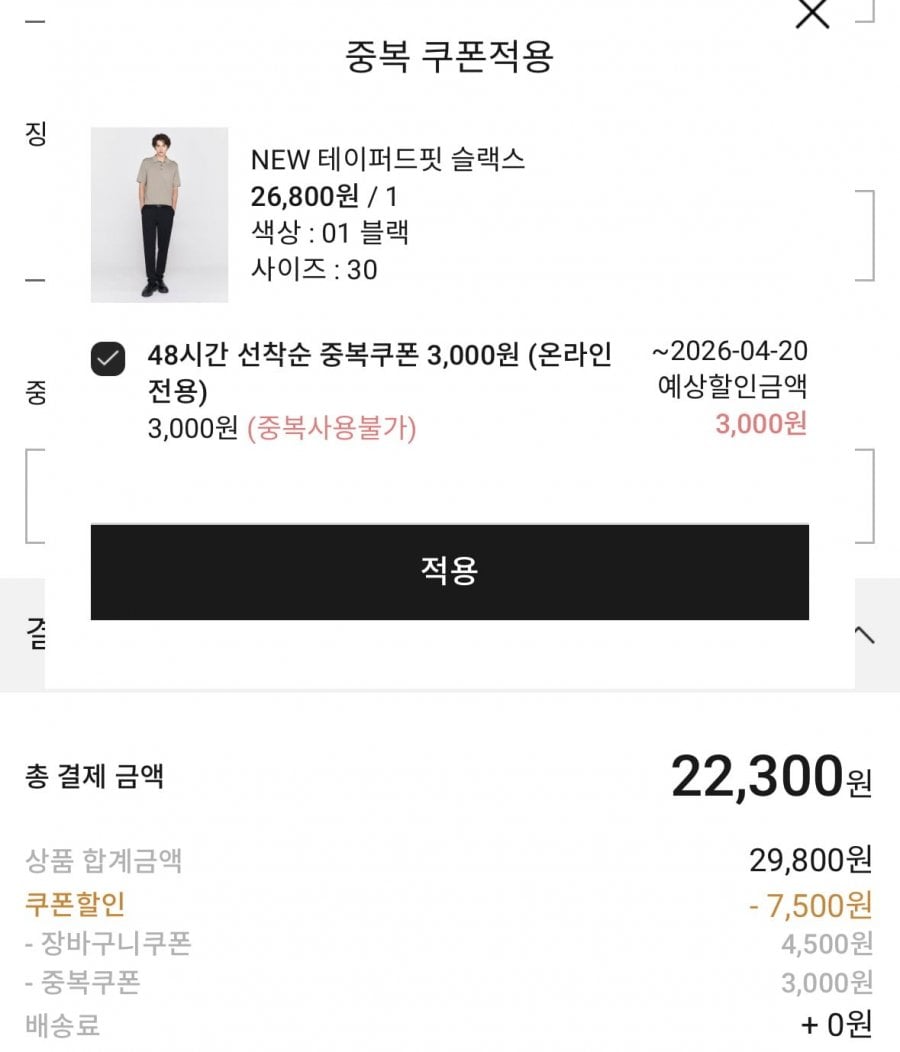
Task: Click the NEW 테이퍼드핏 슬랙스 product name
Action: [387, 159]
